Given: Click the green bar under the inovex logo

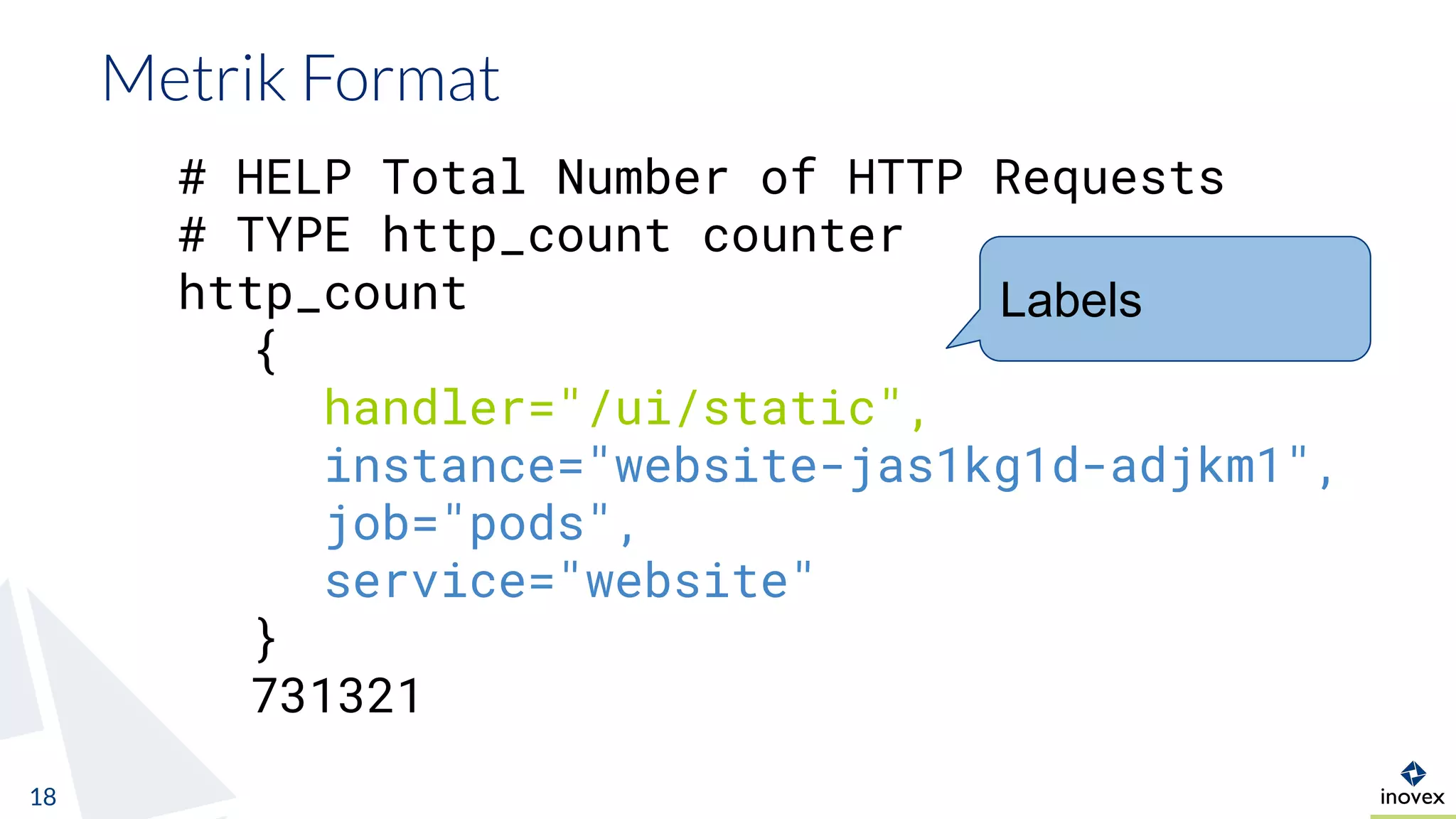Looking at the screenshot, I should [x=1413, y=816].
